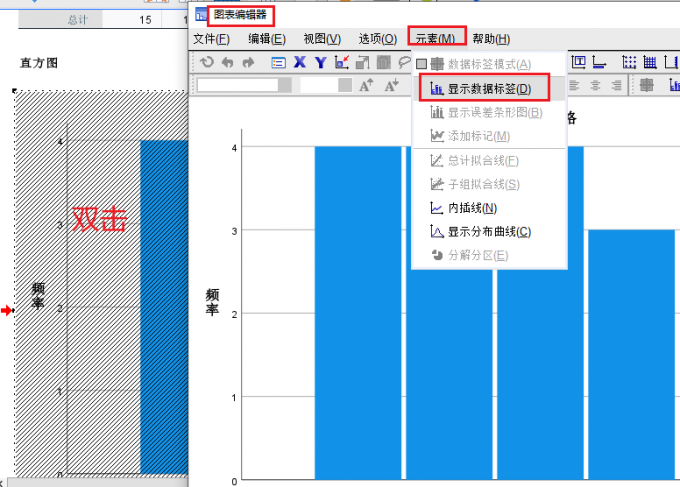Image resolution: width=680 pixels, height=487 pixels.
Task: Choose 显示分布曲线(C) menu entry
Action: click(x=489, y=232)
